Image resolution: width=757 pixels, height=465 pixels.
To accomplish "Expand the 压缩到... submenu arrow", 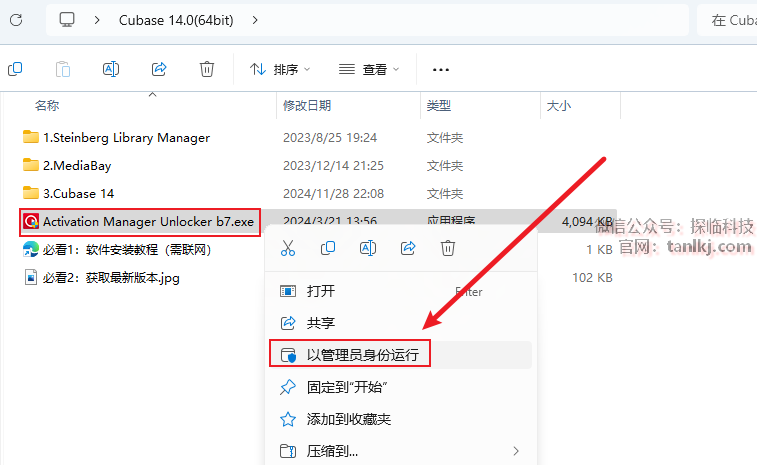I will (516, 451).
